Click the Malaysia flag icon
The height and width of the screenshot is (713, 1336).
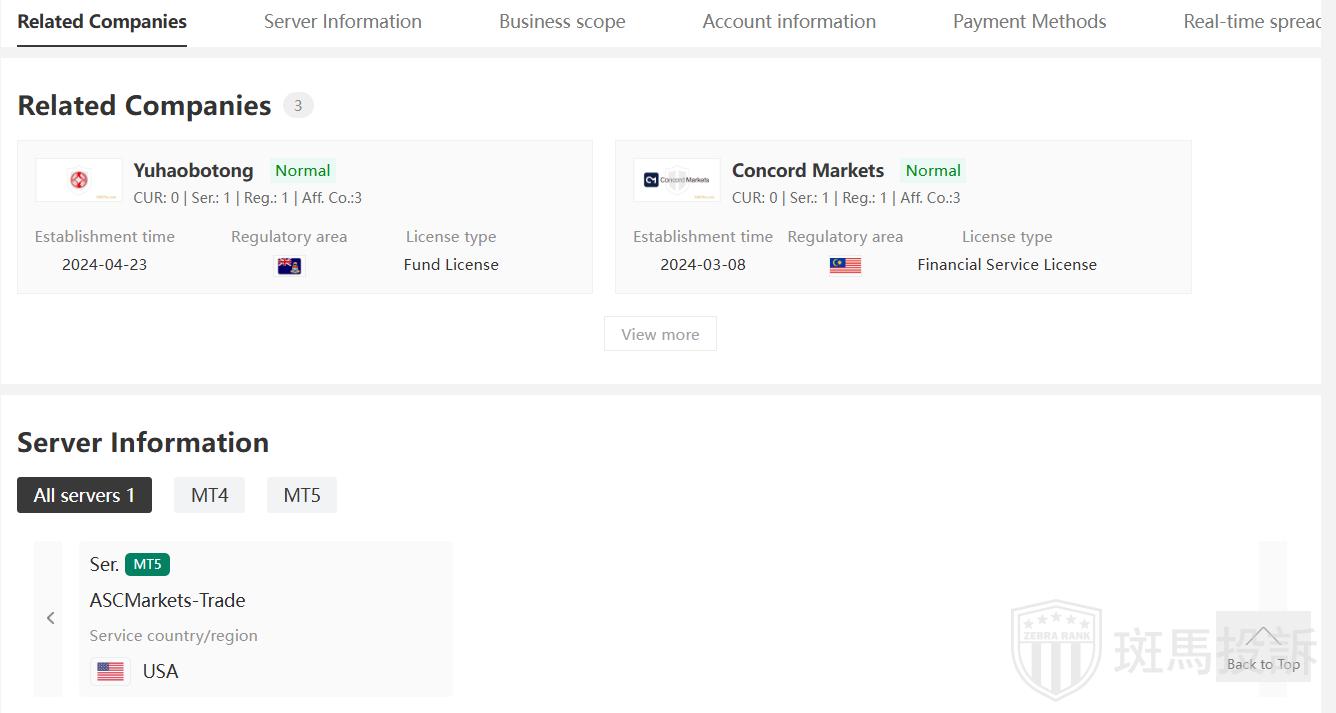[x=845, y=266]
